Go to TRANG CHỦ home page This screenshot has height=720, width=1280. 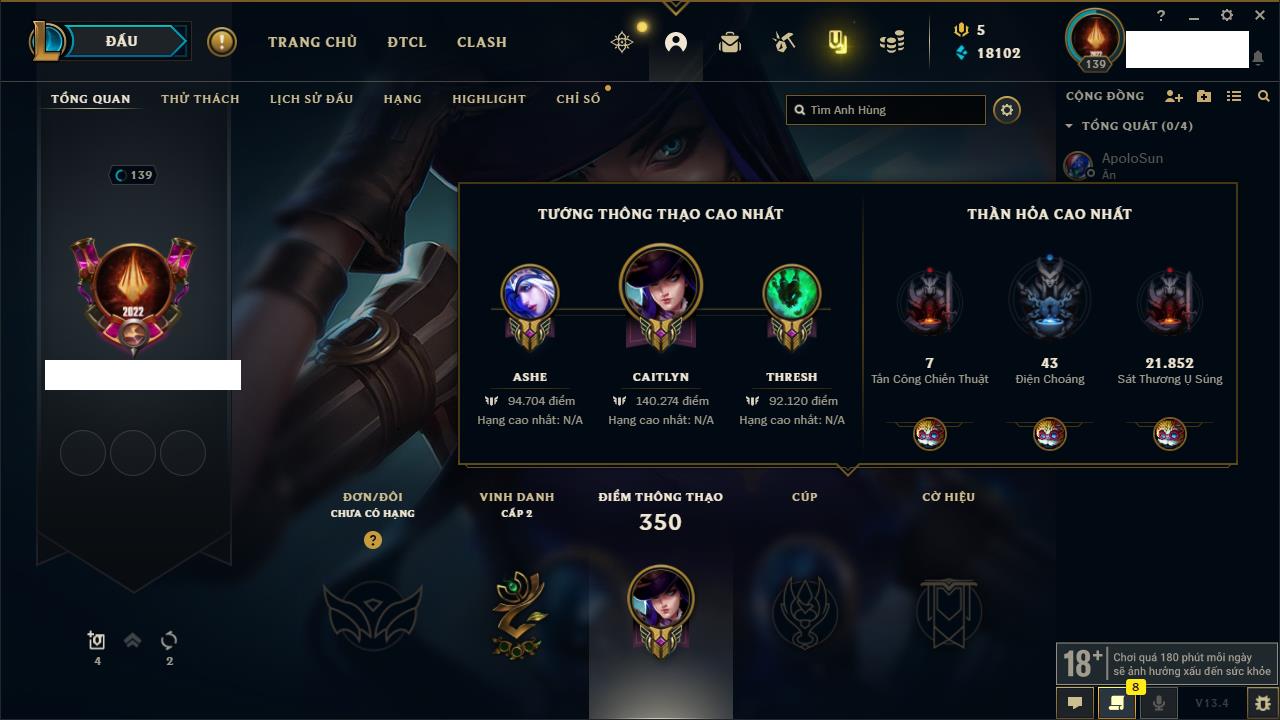(x=312, y=42)
